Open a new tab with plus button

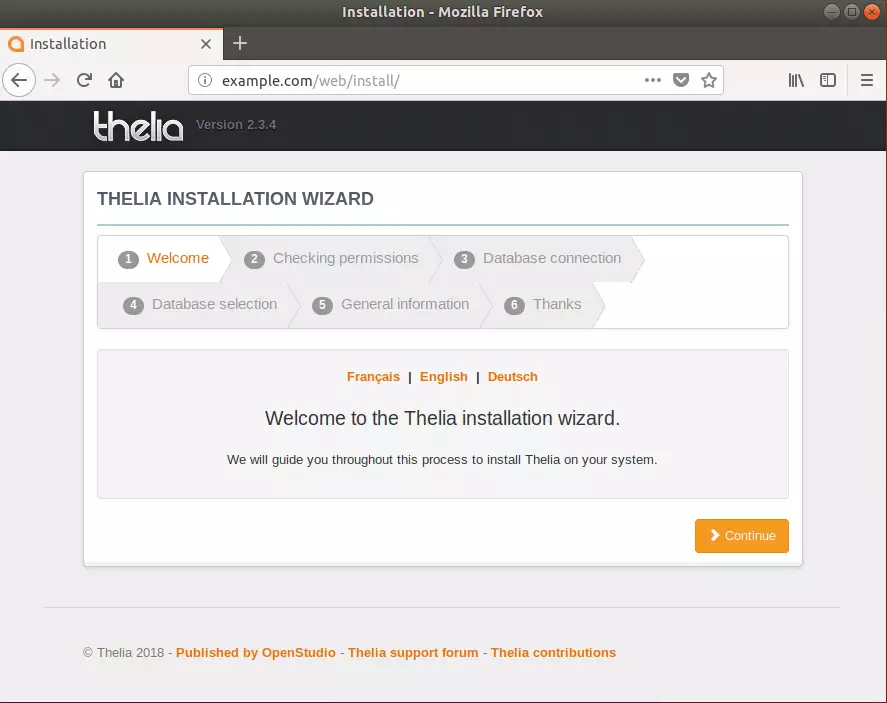pos(240,43)
